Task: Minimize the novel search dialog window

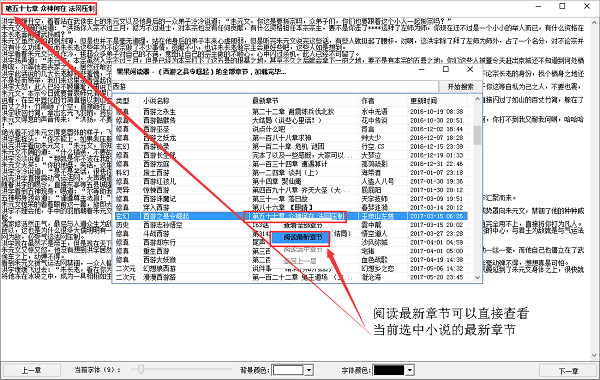Action: 422,69
